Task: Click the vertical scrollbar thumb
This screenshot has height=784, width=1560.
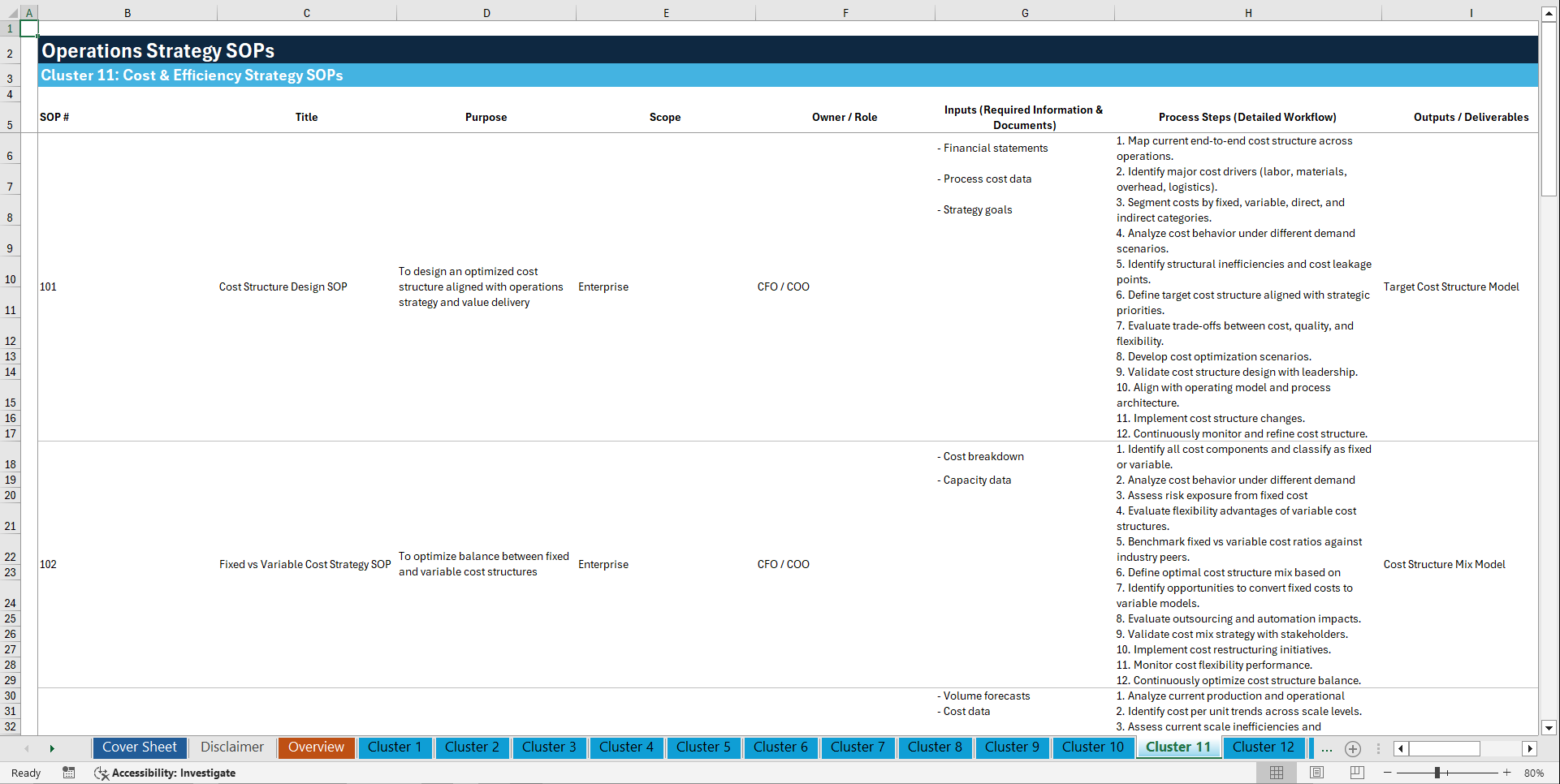Action: (x=1549, y=109)
